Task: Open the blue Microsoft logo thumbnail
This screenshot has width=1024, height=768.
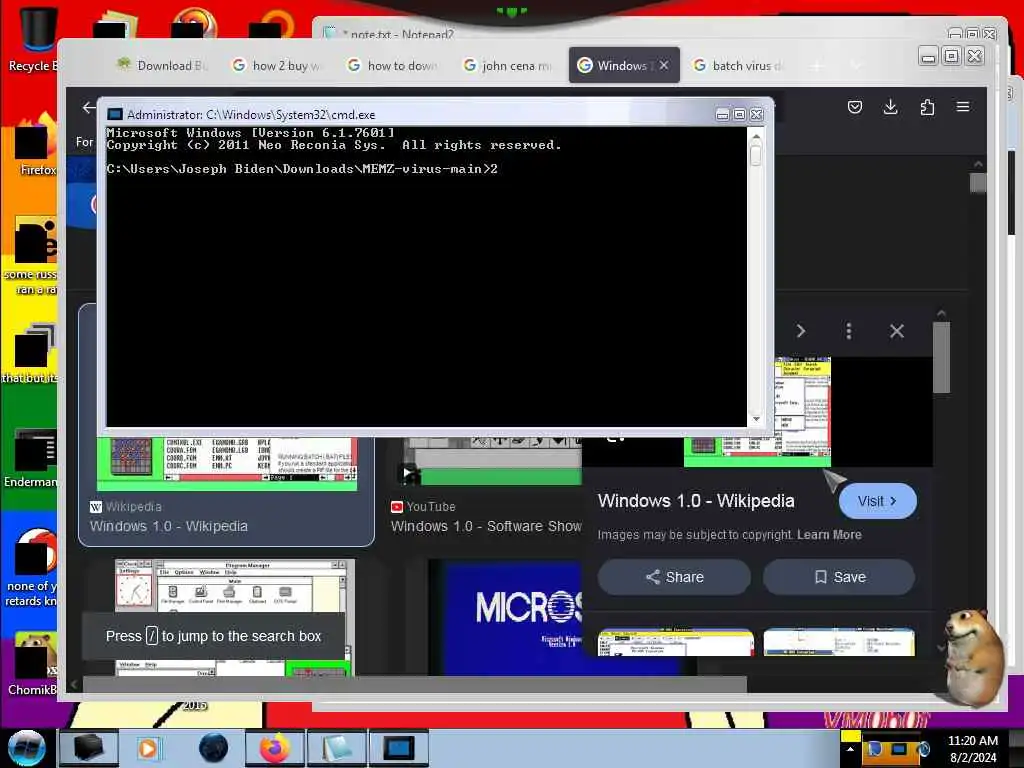Action: [x=504, y=616]
